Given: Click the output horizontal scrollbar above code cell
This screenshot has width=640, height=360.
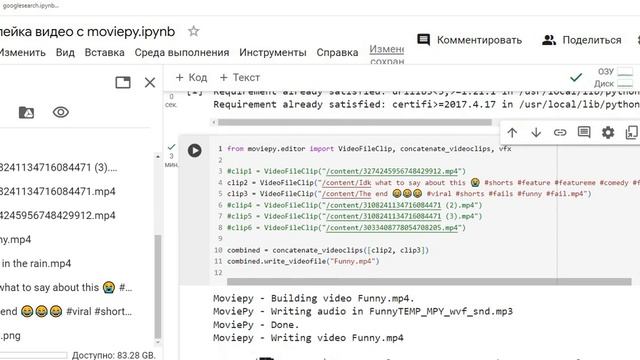Looking at the screenshot, I should (x=355, y=122).
